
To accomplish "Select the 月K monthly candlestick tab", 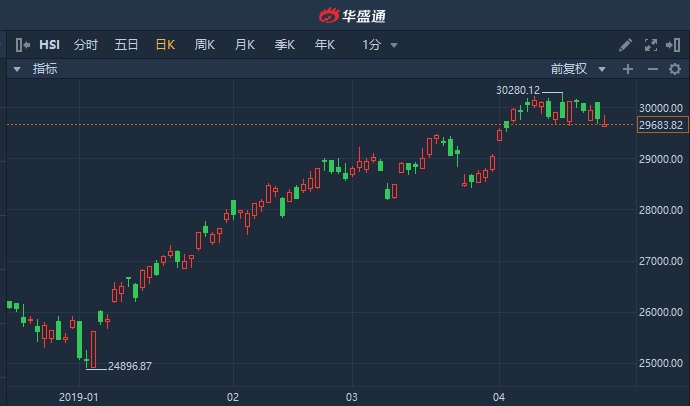I will (245, 45).
